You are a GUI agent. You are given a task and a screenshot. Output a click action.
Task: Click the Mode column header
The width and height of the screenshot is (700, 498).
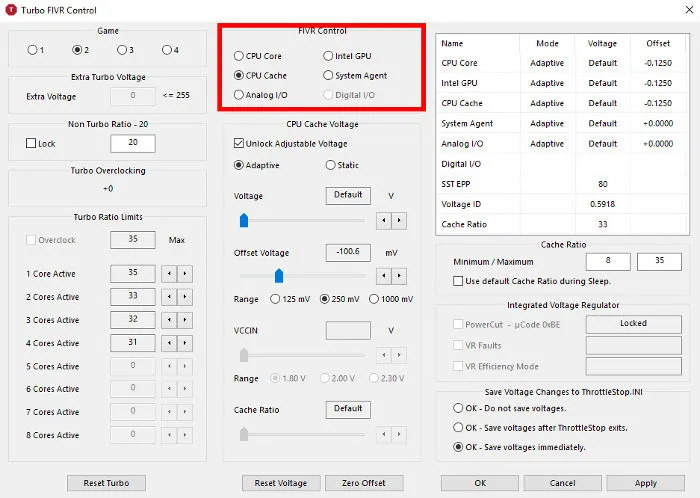[547, 43]
